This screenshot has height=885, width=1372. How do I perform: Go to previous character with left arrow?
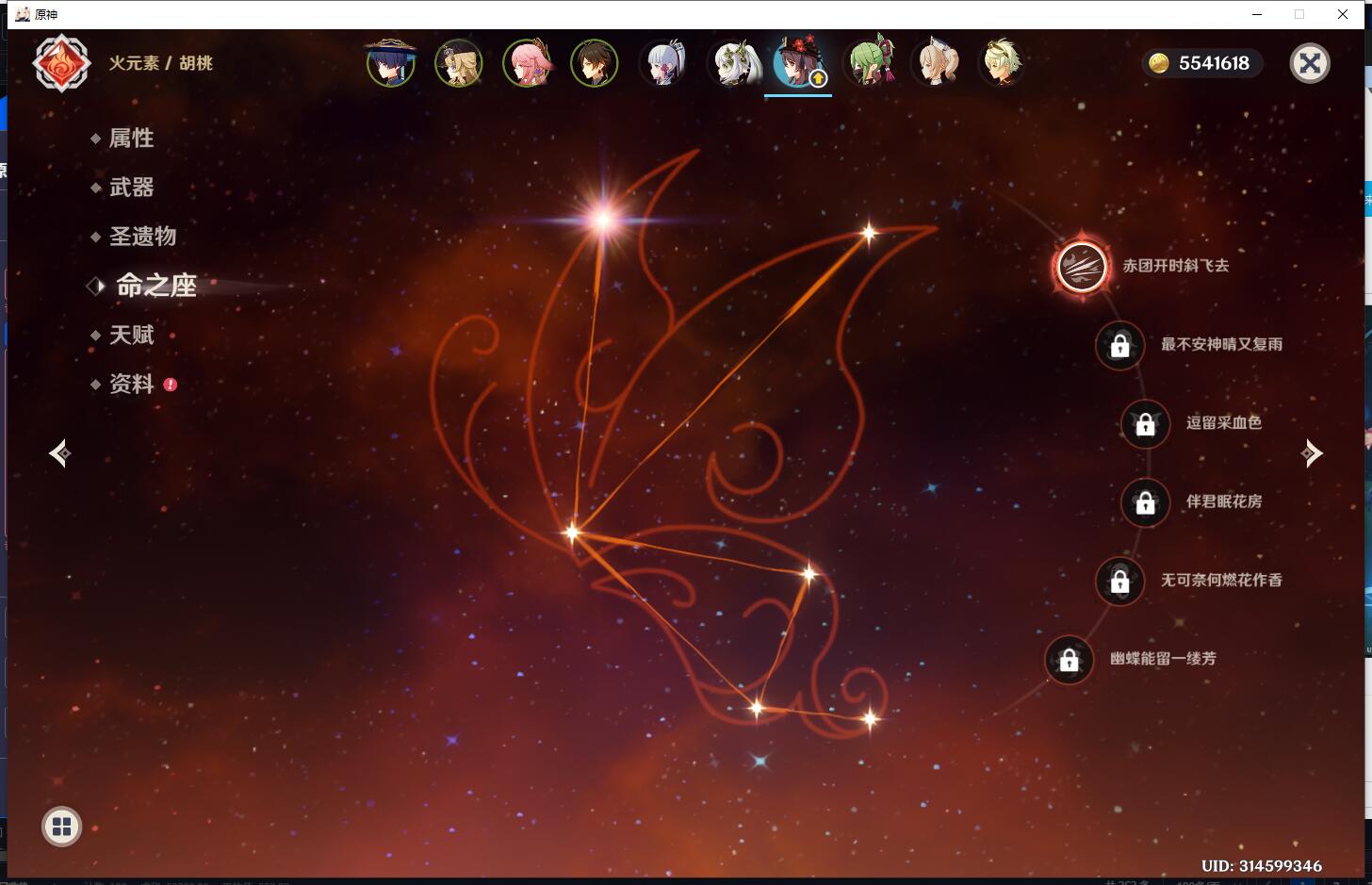tap(60, 453)
